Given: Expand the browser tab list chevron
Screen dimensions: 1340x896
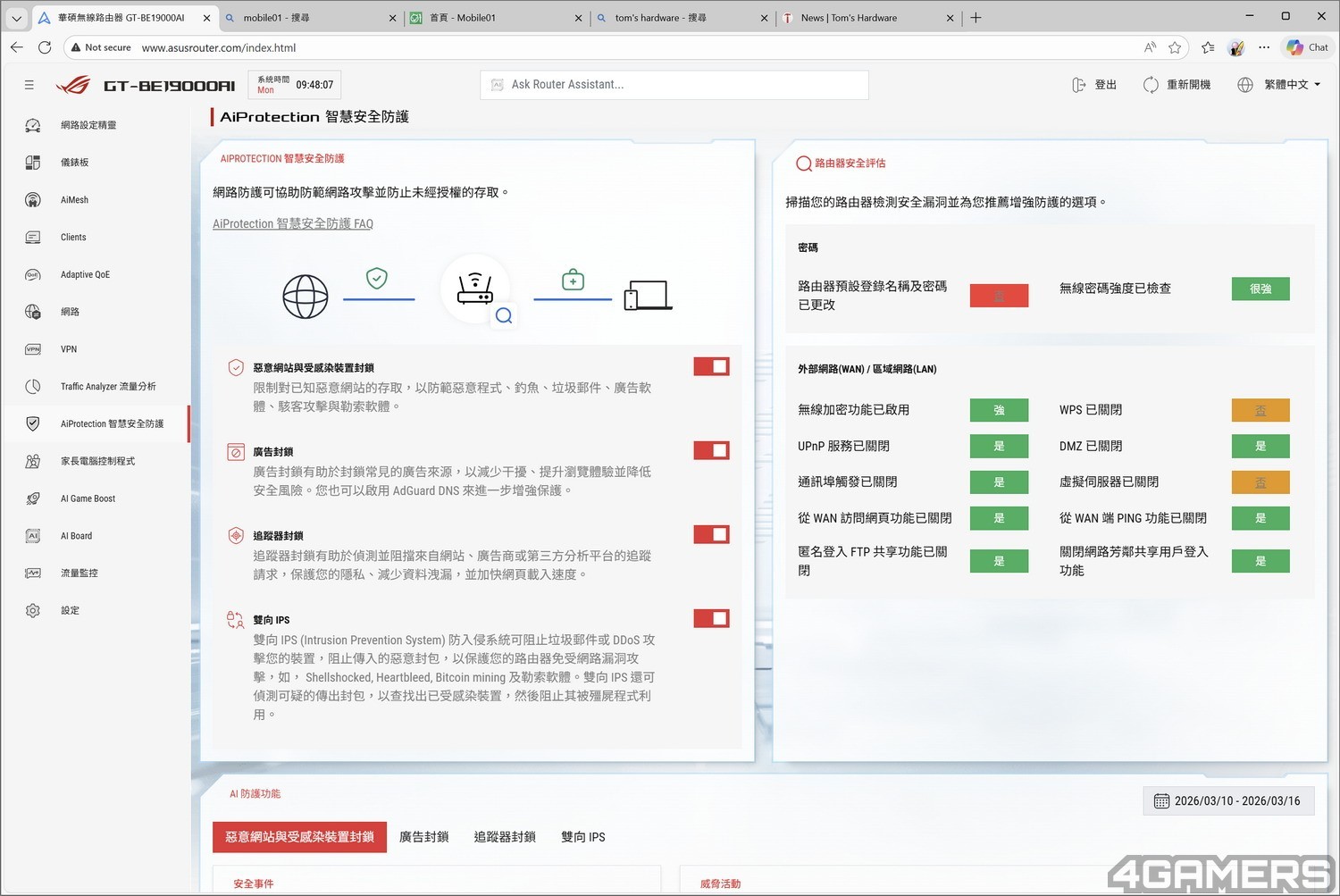Looking at the screenshot, I should [16, 18].
